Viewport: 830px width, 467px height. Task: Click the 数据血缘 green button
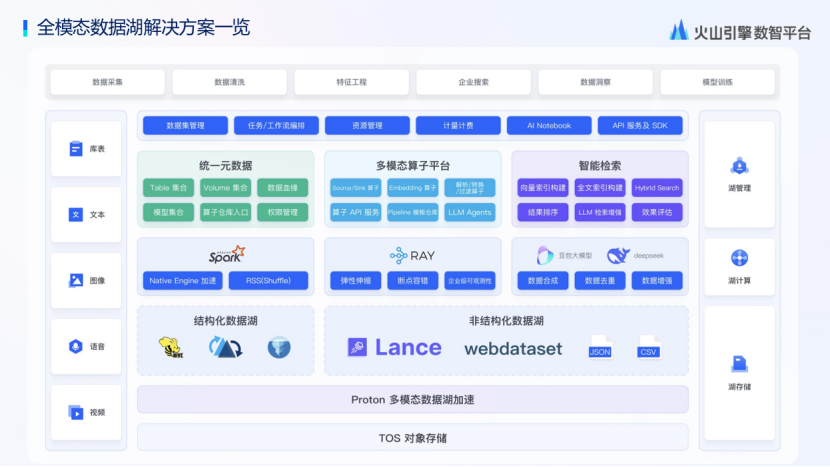pyautogui.click(x=283, y=187)
